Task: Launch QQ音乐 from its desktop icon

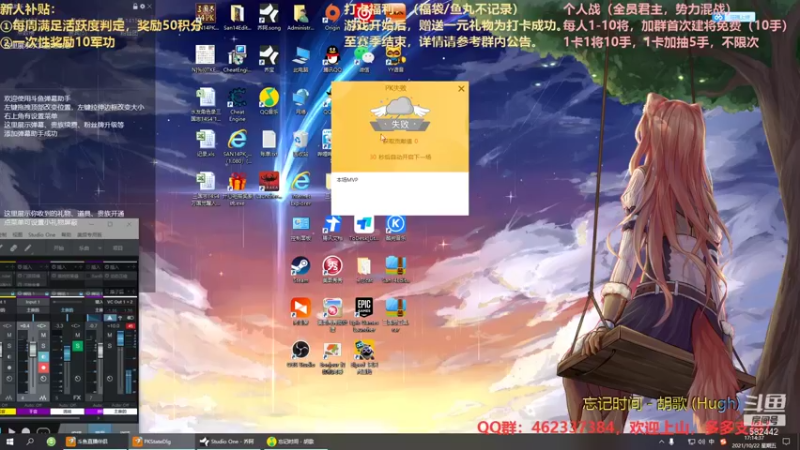Action: tap(268, 101)
